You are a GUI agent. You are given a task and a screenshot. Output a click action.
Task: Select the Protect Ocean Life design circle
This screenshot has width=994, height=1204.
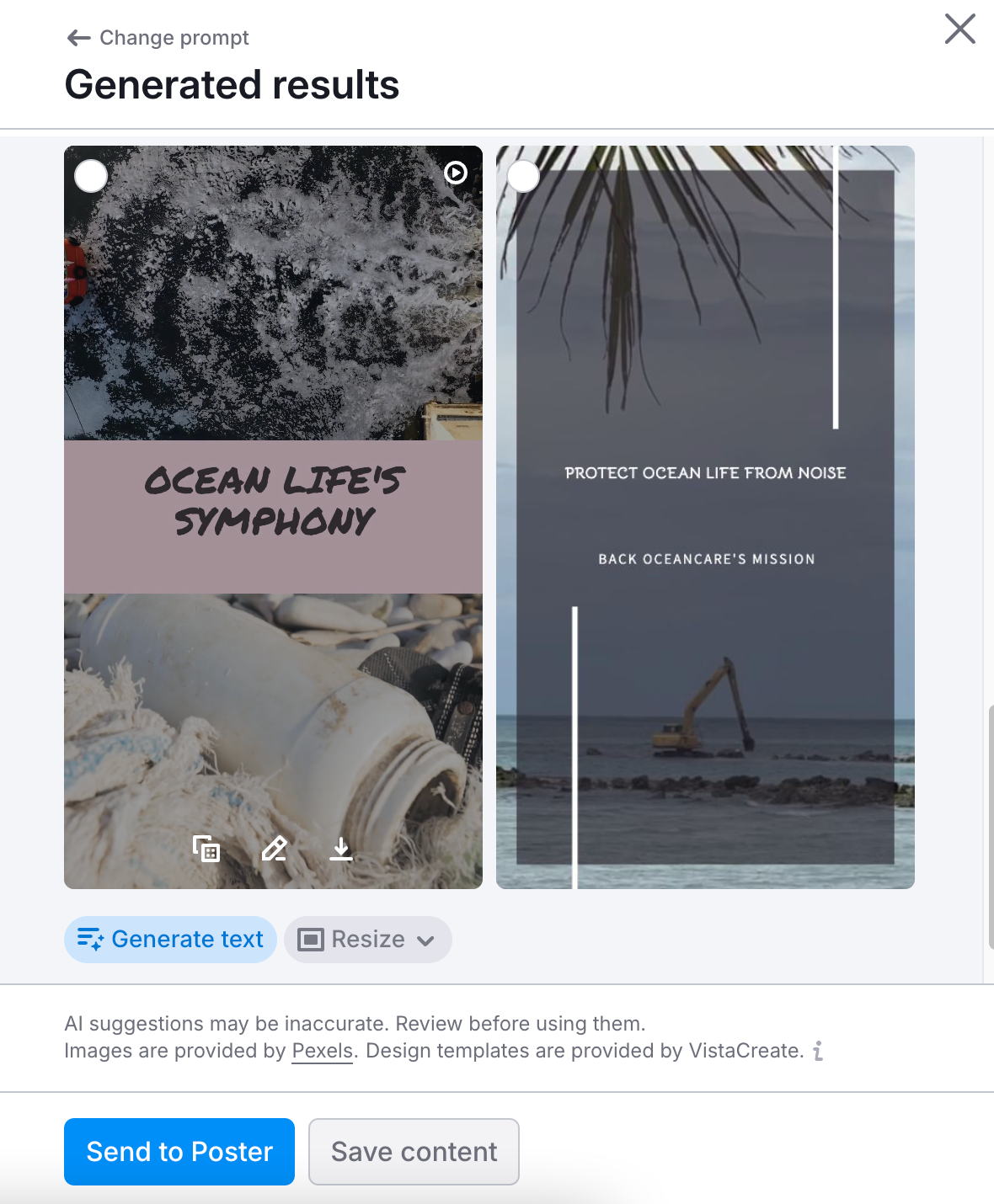(523, 176)
